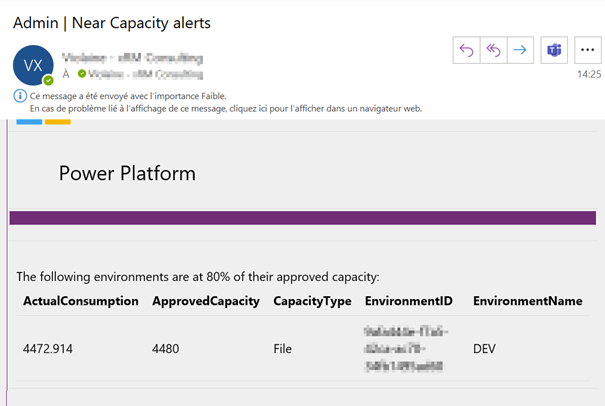Click the Reply All double-arrow icon
Image resolution: width=605 pixels, height=406 pixels.
click(494, 50)
